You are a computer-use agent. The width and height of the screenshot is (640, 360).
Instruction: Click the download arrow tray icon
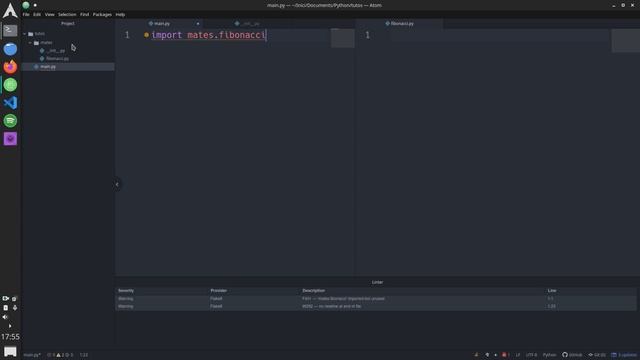pyautogui.click(x=15, y=308)
